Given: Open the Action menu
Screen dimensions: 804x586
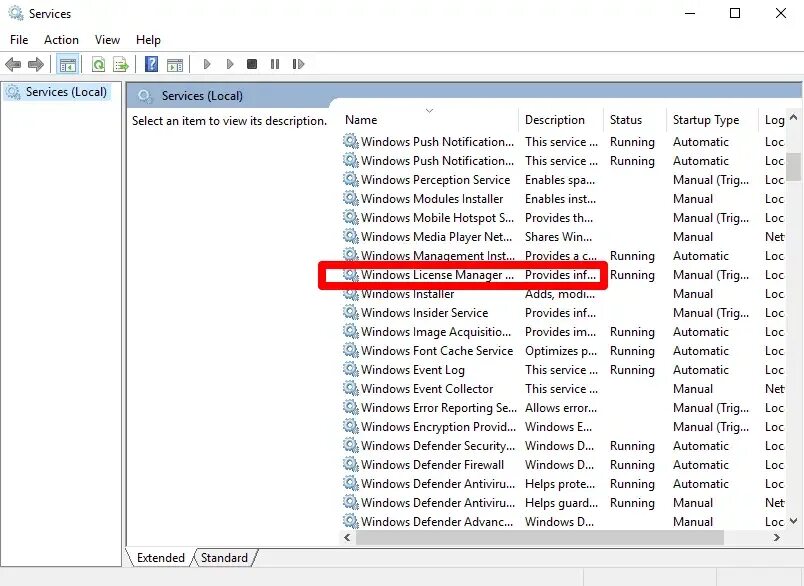Looking at the screenshot, I should pos(61,40).
